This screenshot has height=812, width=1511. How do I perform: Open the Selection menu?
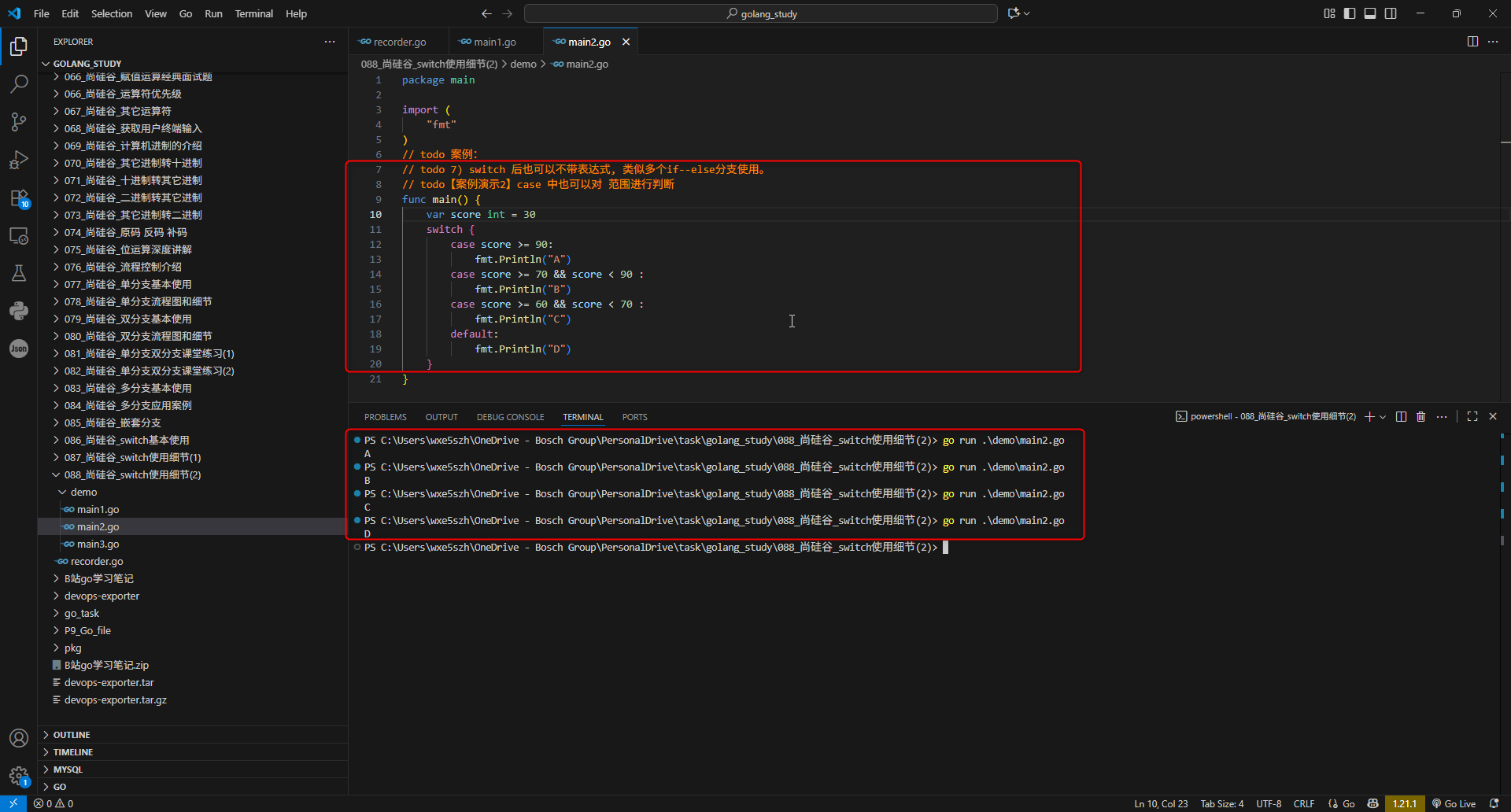pyautogui.click(x=112, y=13)
